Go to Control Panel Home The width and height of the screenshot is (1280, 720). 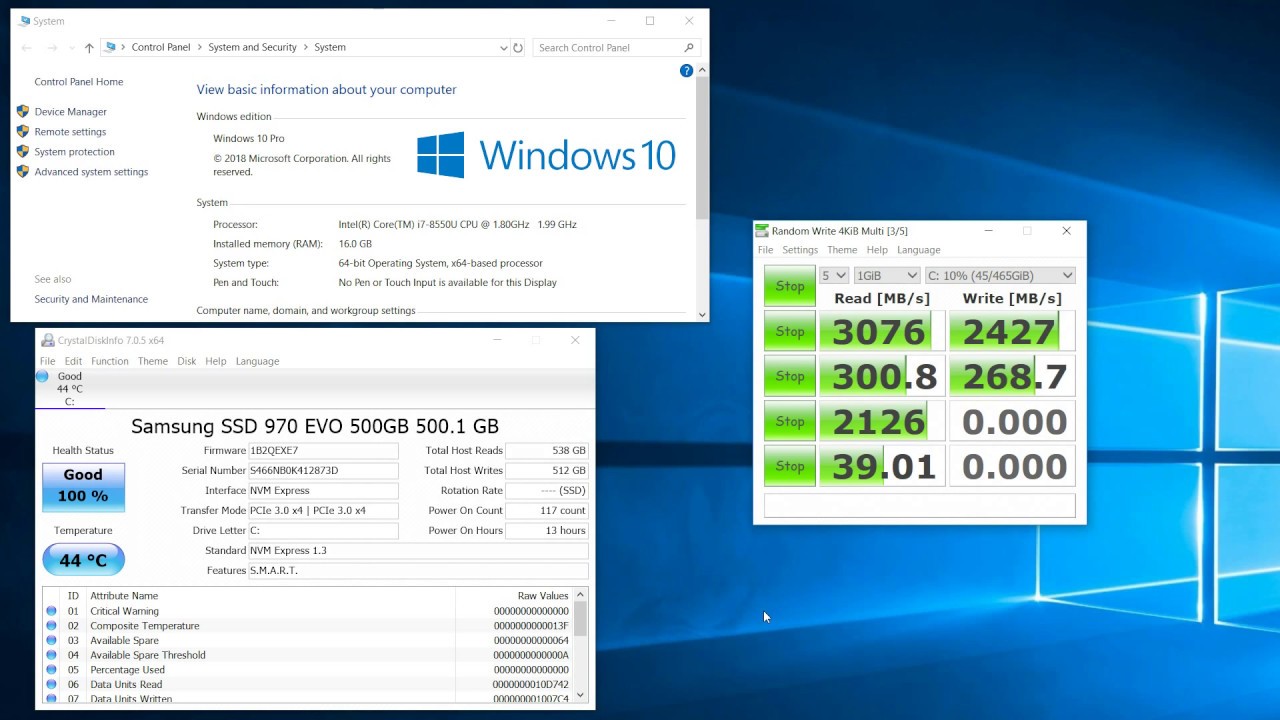pyautogui.click(x=79, y=82)
